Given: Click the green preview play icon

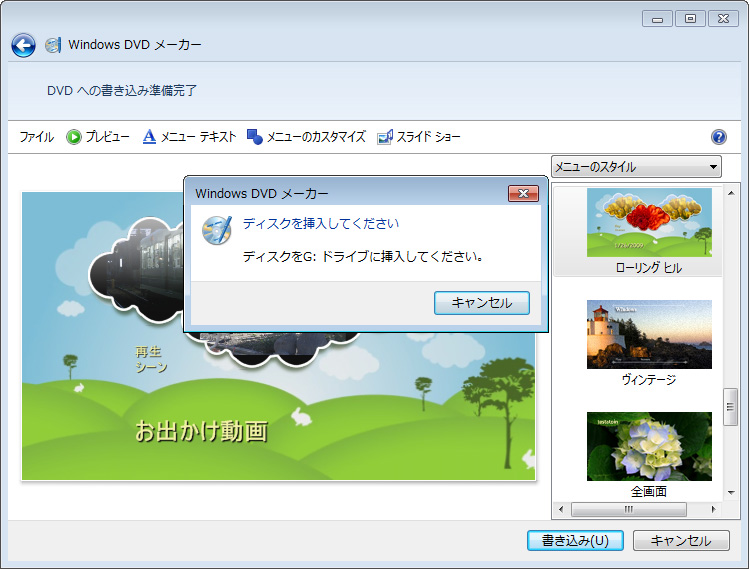Looking at the screenshot, I should [x=74, y=137].
